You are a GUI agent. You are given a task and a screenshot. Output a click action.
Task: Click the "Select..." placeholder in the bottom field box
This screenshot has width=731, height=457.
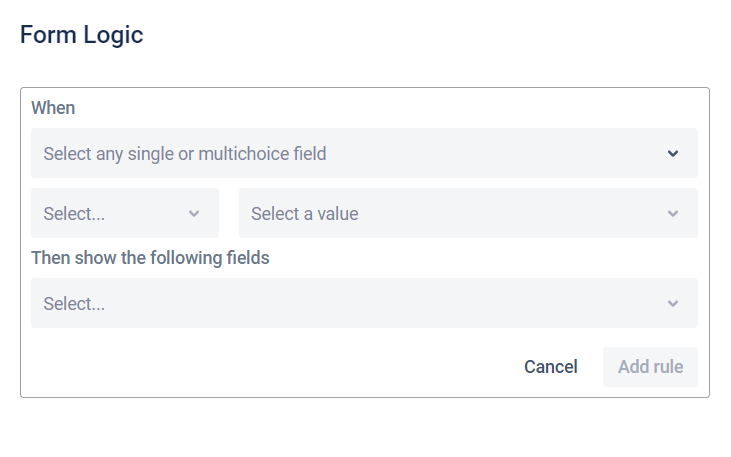pyautogui.click(x=74, y=304)
